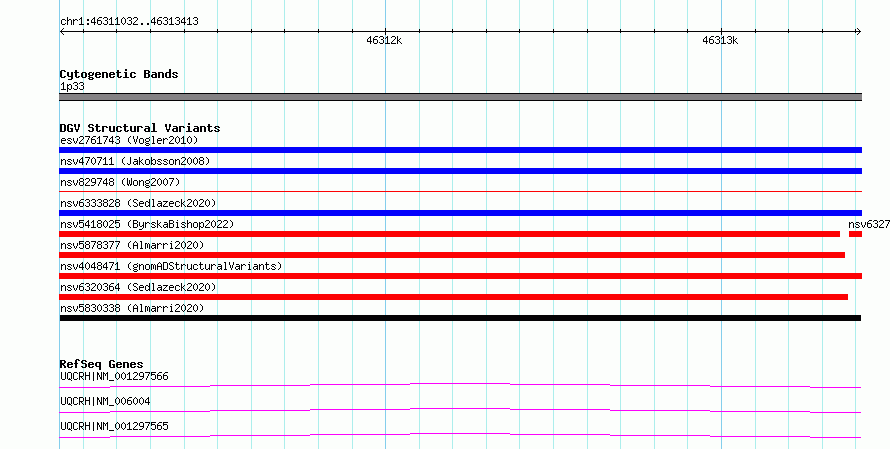890x449 pixels.
Task: Open the RefSeq Genes track title
Action: (101, 364)
